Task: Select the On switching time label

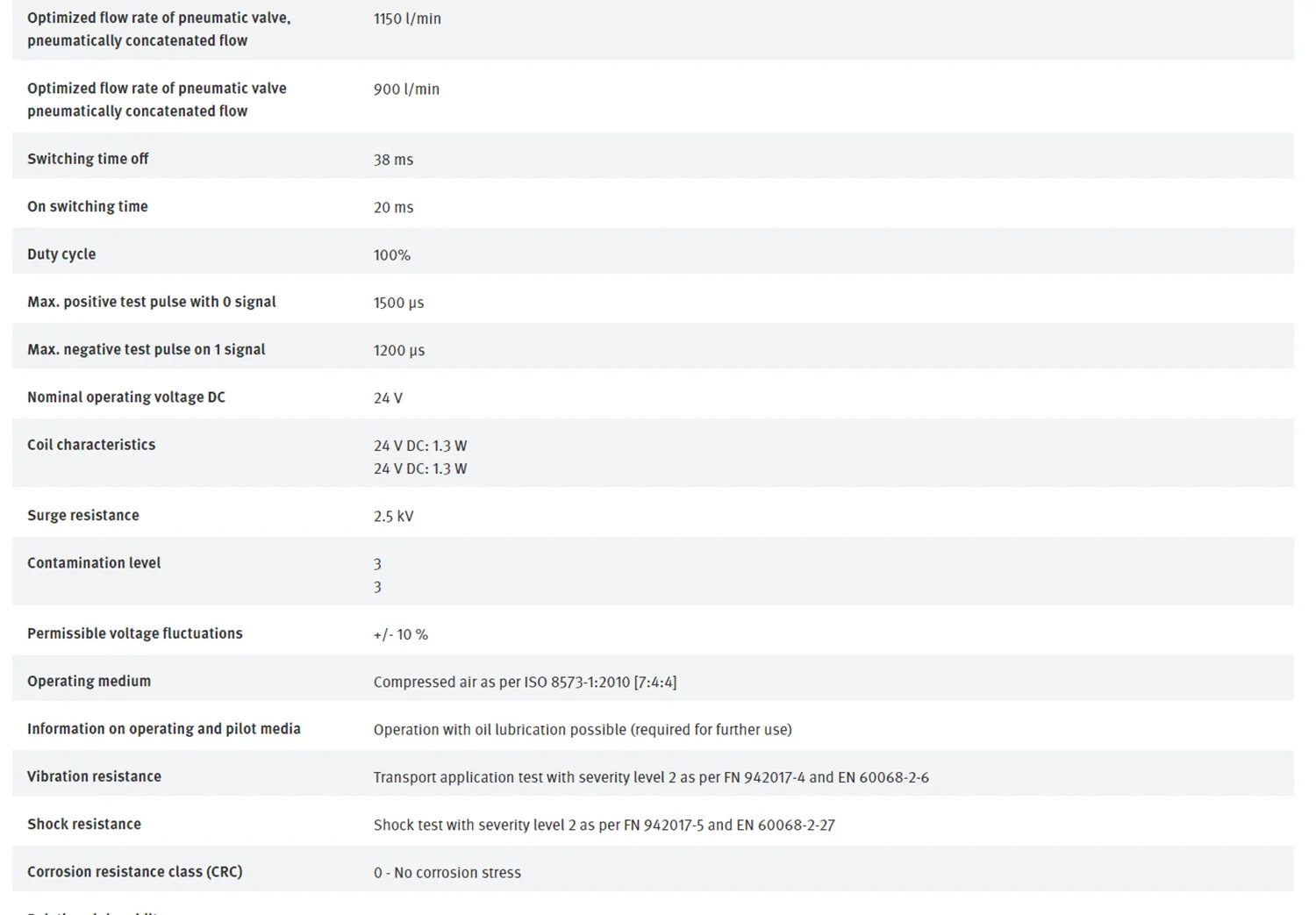Action: 88,206
